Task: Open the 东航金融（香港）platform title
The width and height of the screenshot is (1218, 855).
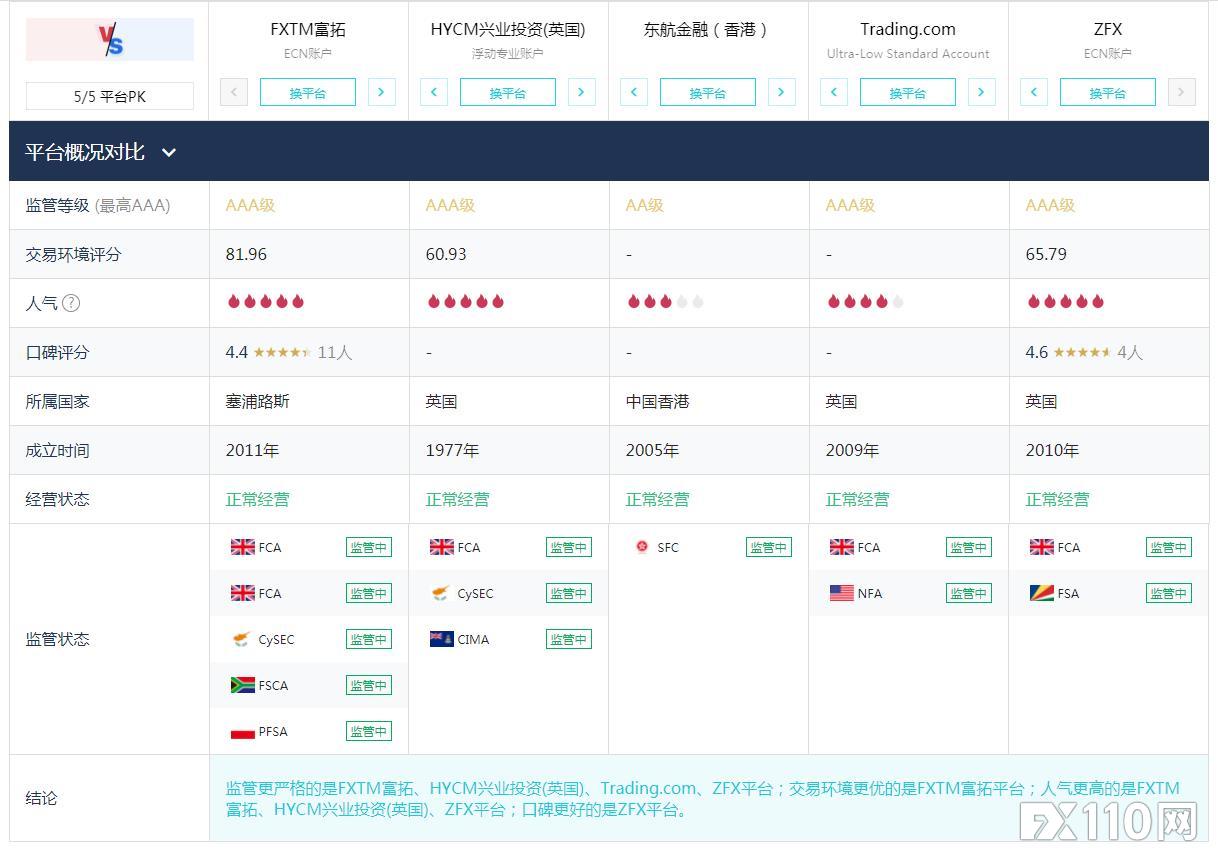Action: (708, 29)
